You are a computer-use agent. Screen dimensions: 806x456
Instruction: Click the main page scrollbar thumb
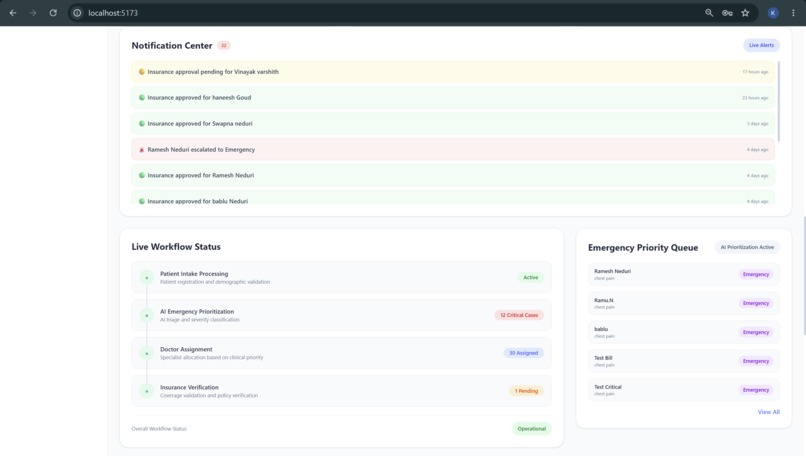(x=803, y=276)
